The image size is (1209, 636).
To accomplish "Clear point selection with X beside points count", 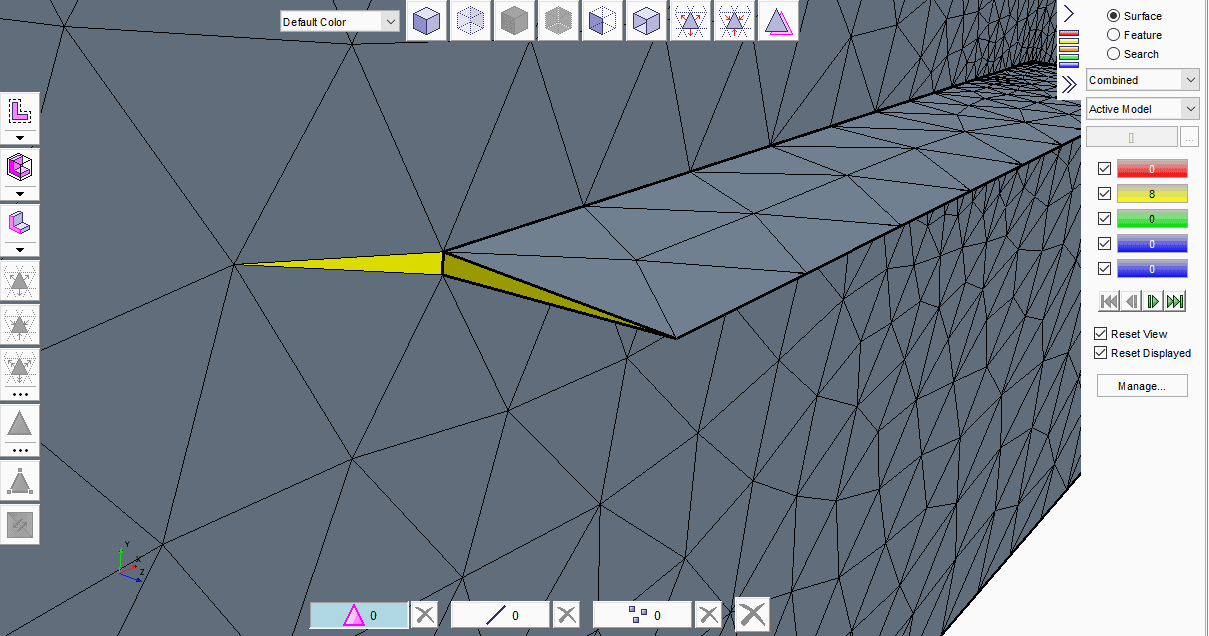I will click(709, 614).
